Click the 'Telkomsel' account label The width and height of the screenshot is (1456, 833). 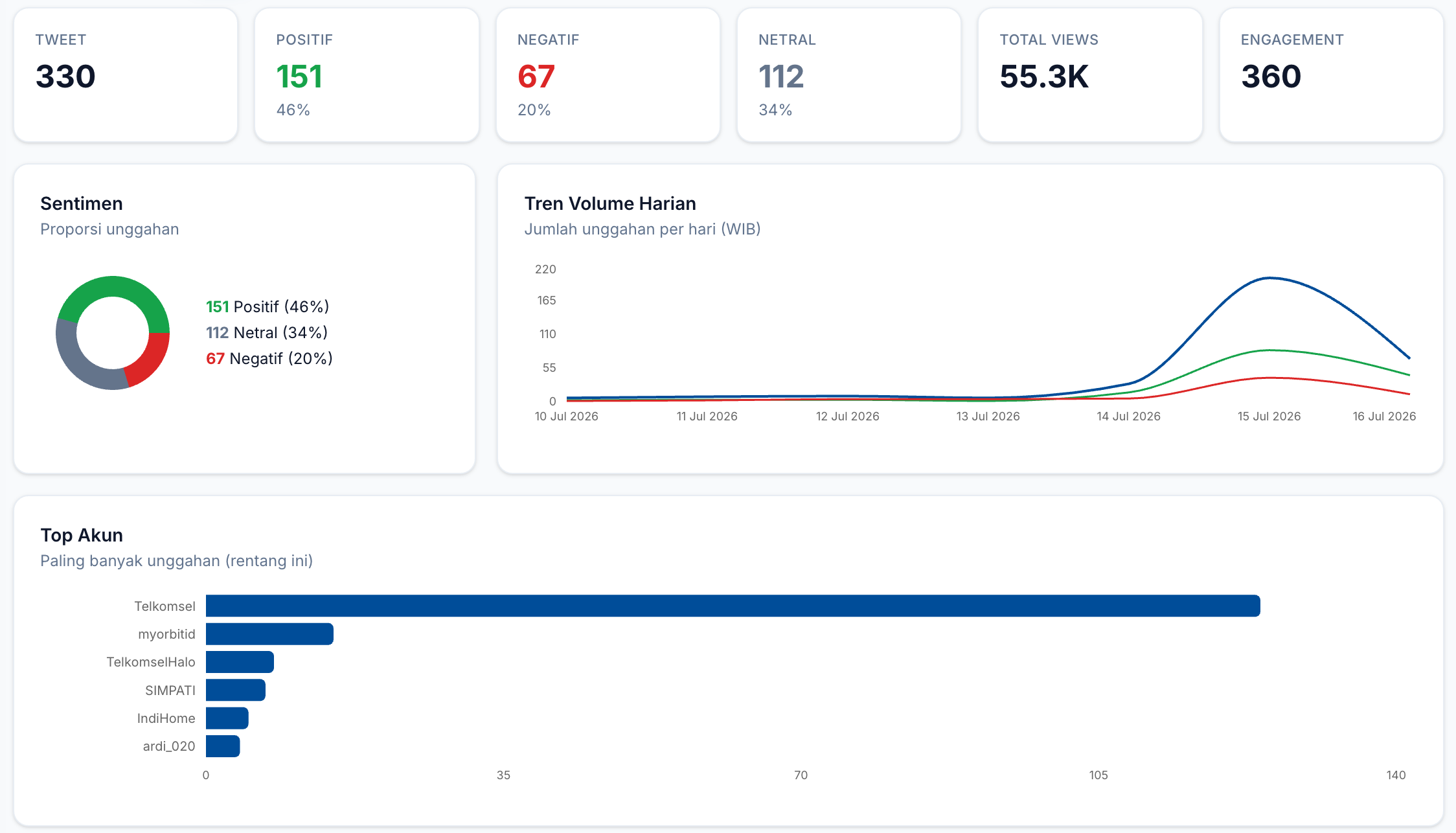(165, 606)
